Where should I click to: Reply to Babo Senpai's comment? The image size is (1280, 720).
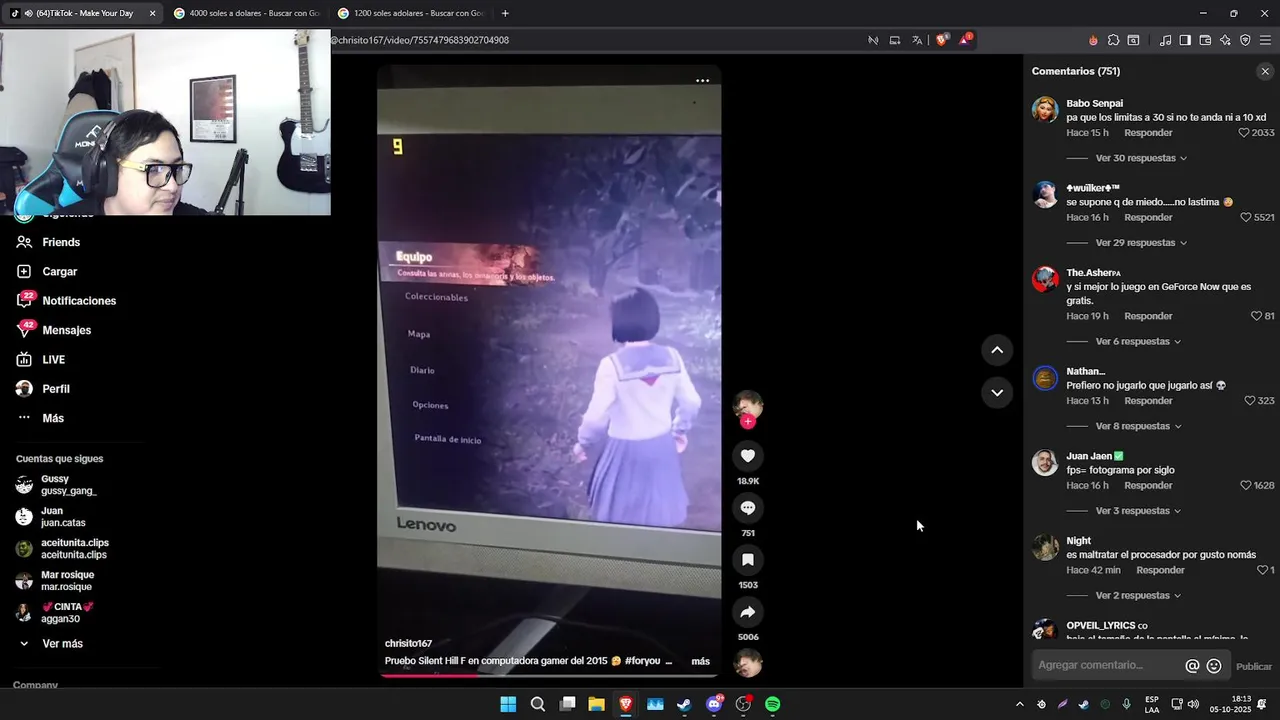[x=1148, y=133]
